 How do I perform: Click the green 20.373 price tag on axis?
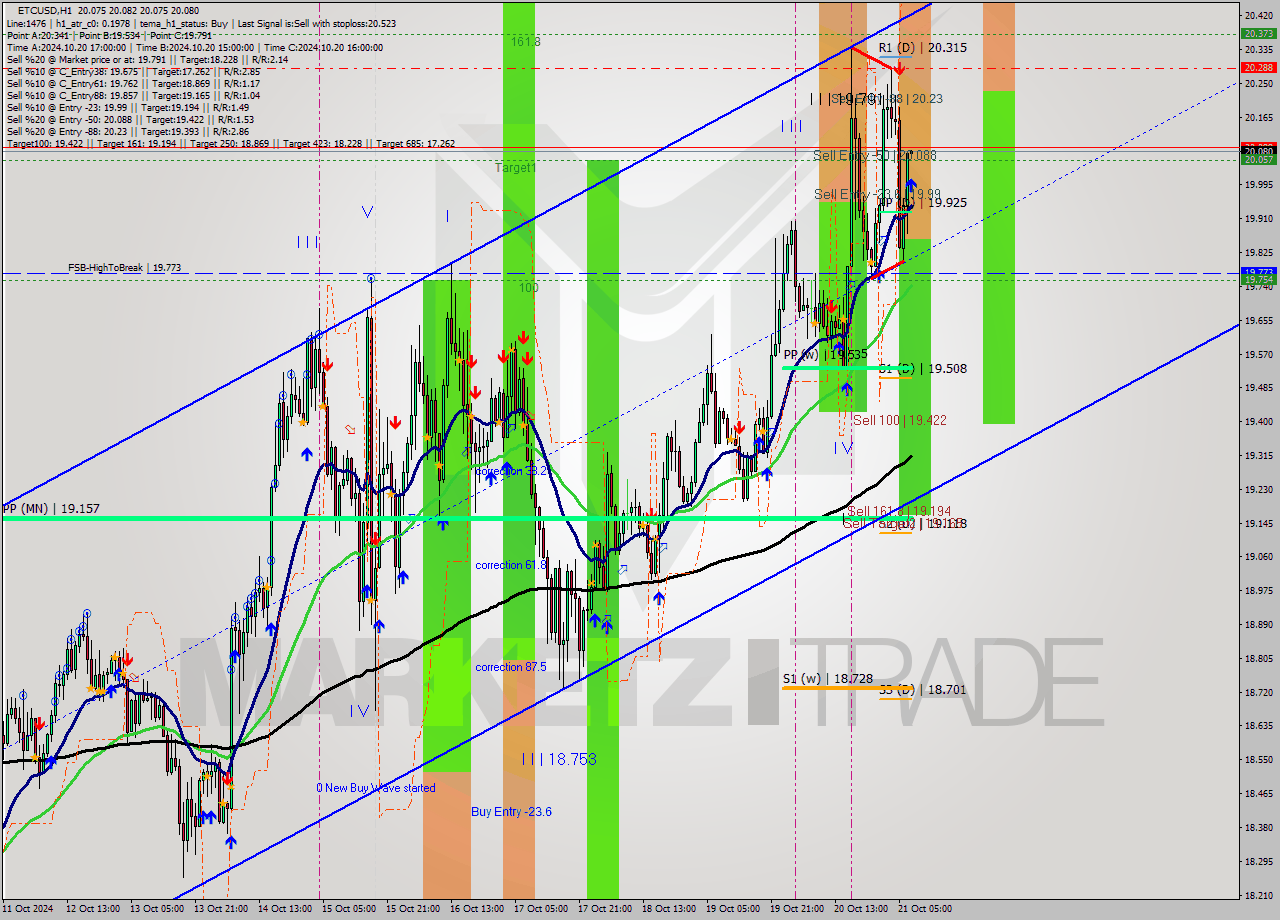[1258, 33]
